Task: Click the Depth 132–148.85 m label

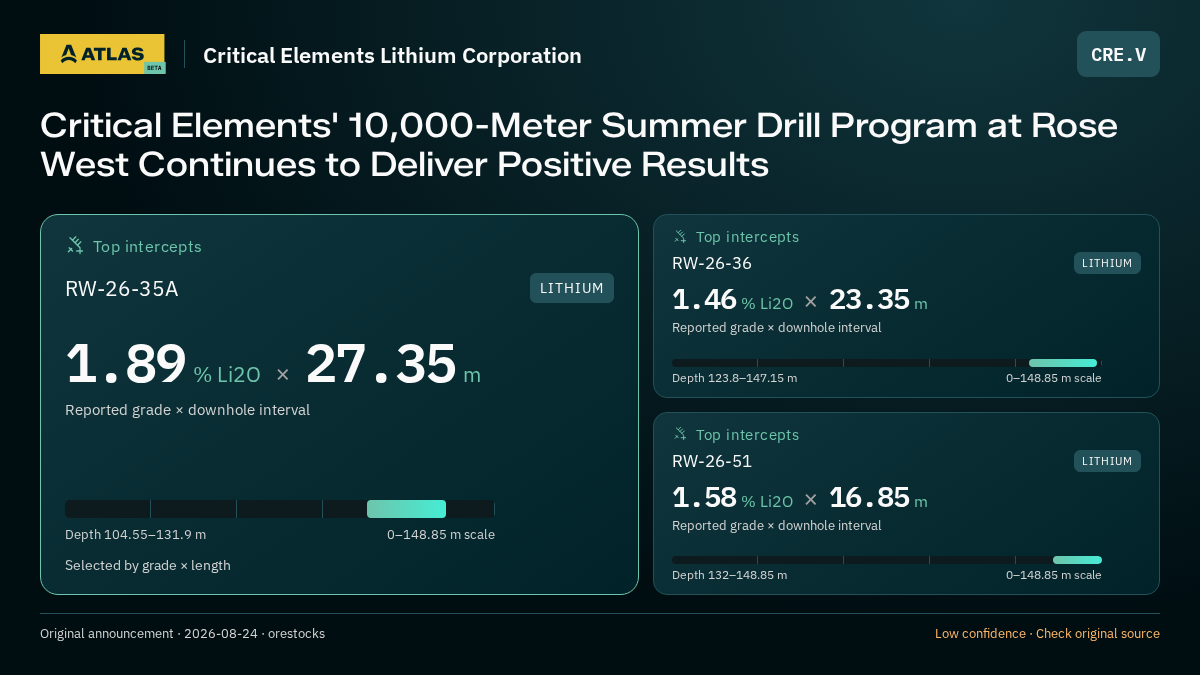Action: pyautogui.click(x=729, y=575)
